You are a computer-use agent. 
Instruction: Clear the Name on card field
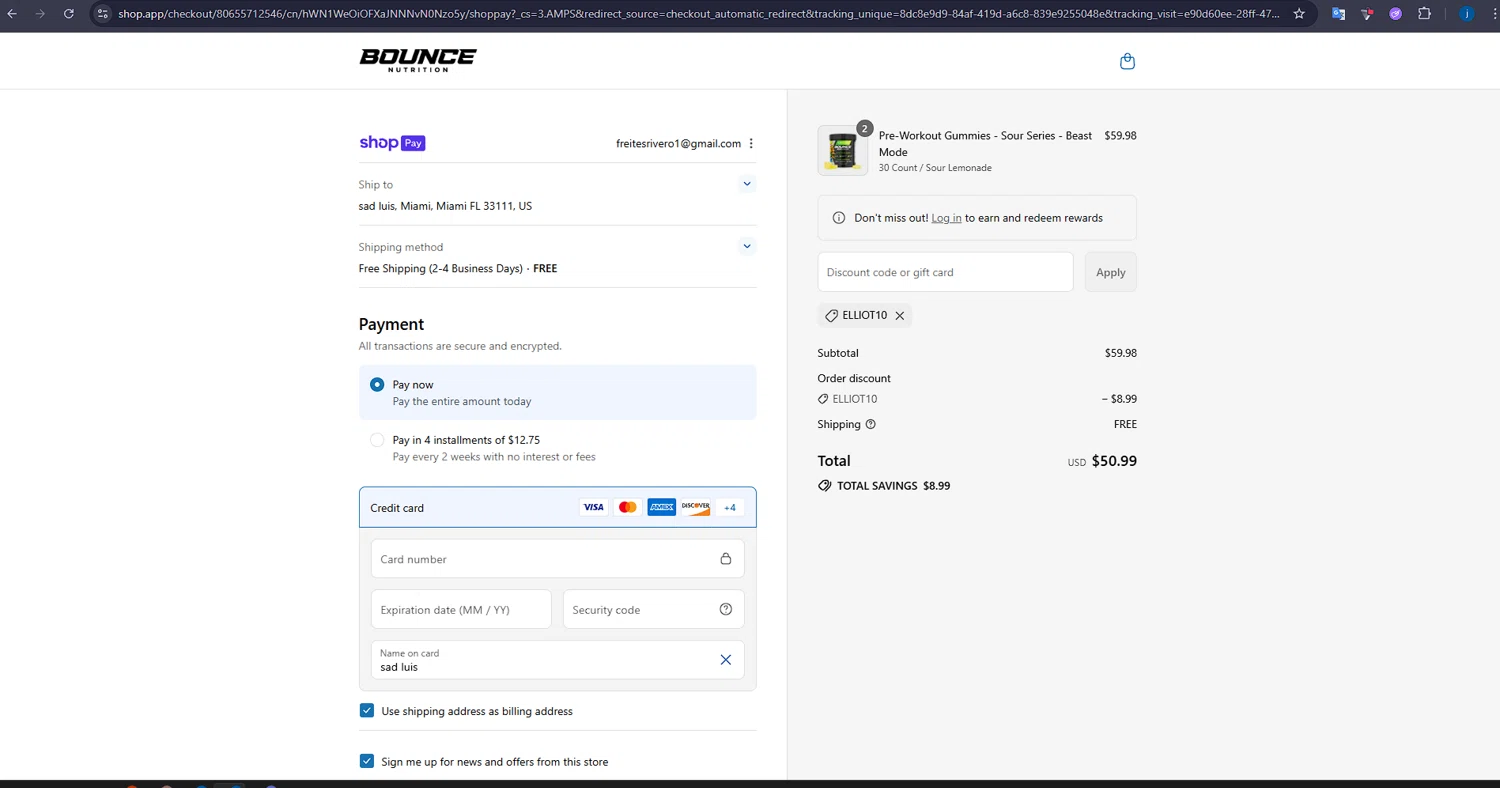(726, 660)
